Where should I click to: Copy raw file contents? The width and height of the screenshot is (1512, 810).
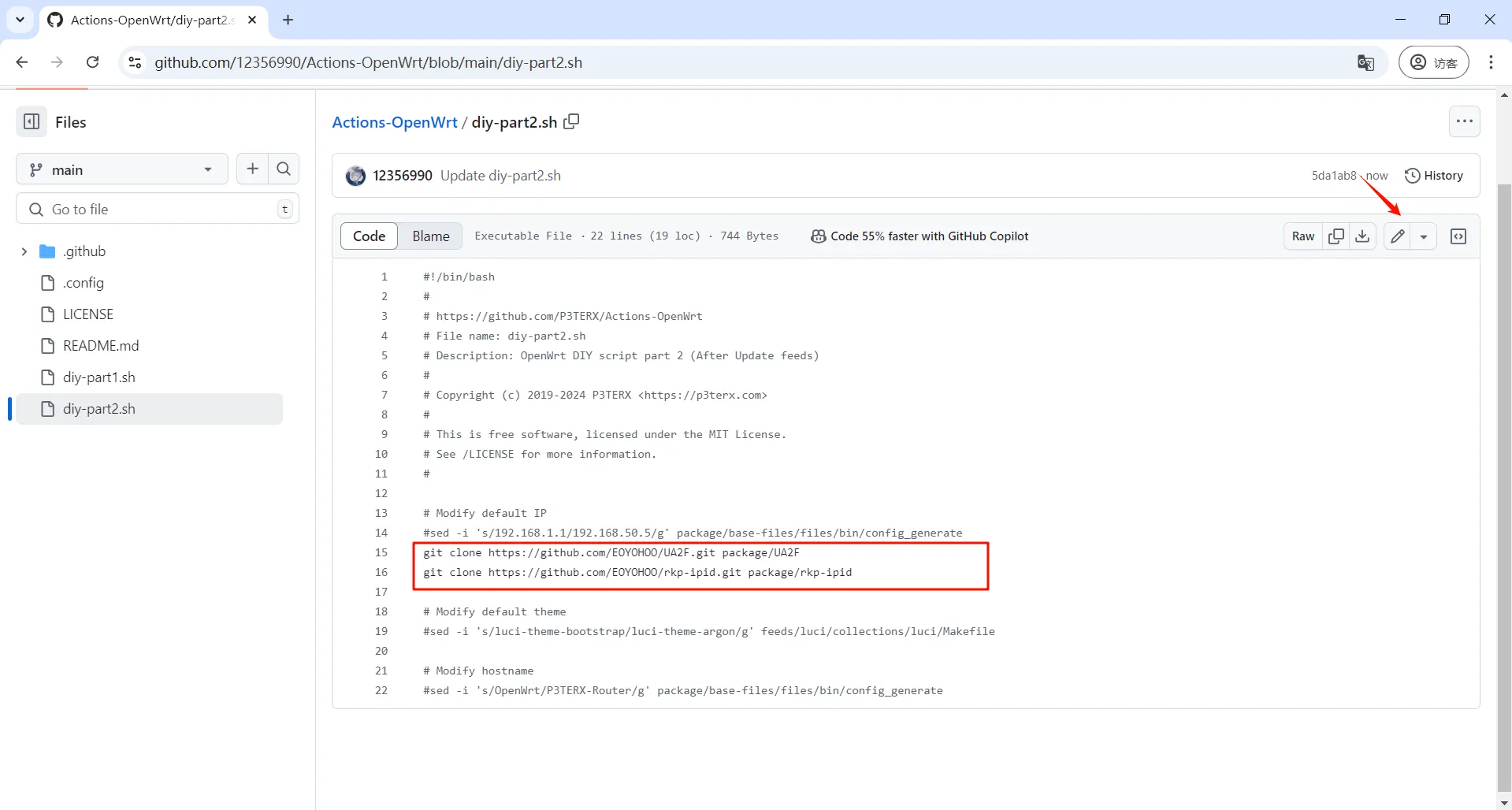1336,236
